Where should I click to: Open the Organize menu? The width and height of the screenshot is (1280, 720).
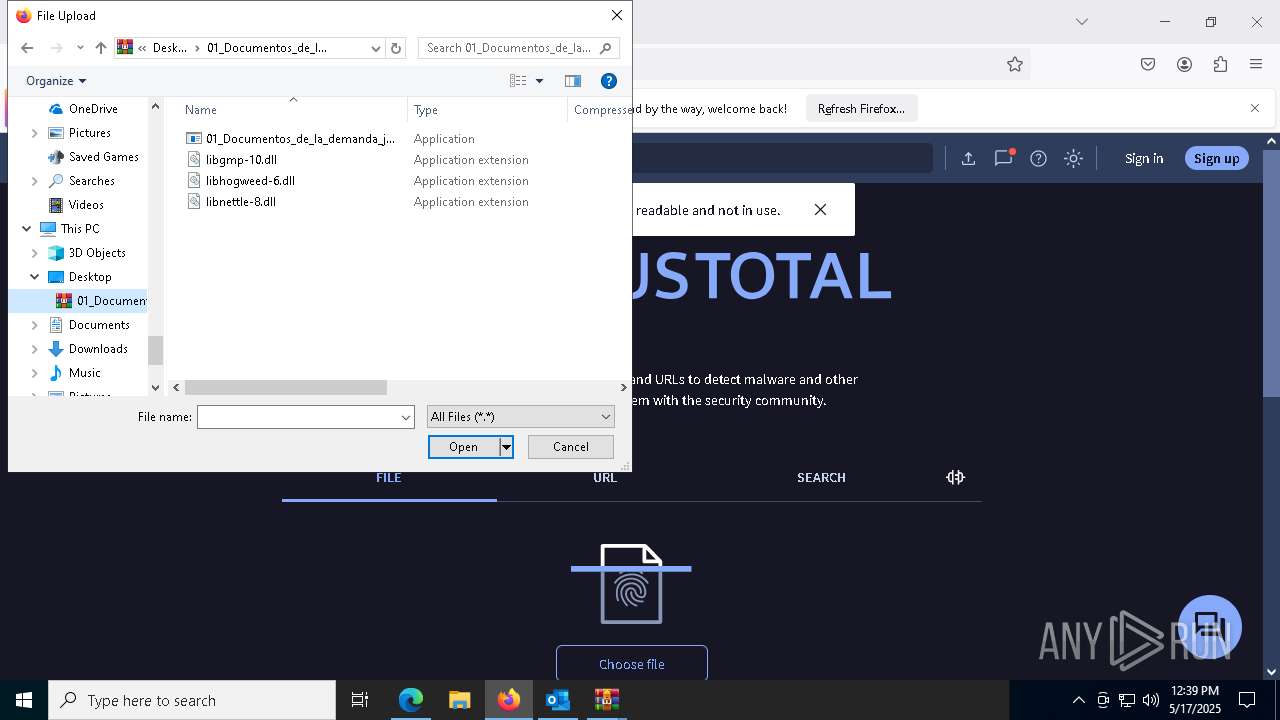click(56, 81)
